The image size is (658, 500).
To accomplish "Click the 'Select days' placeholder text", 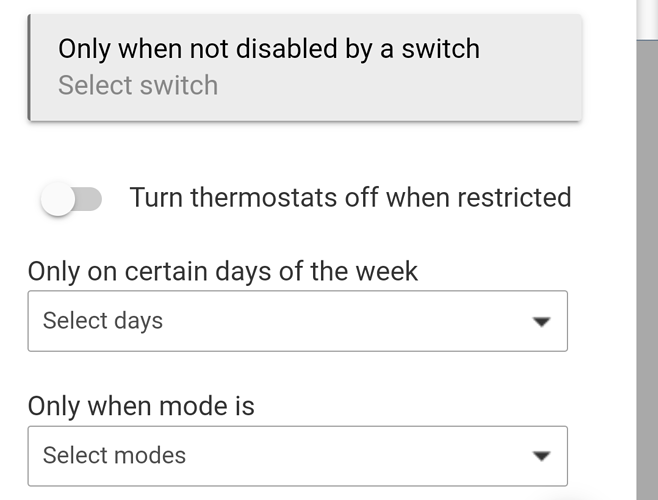I will pyautogui.click(x=102, y=321).
